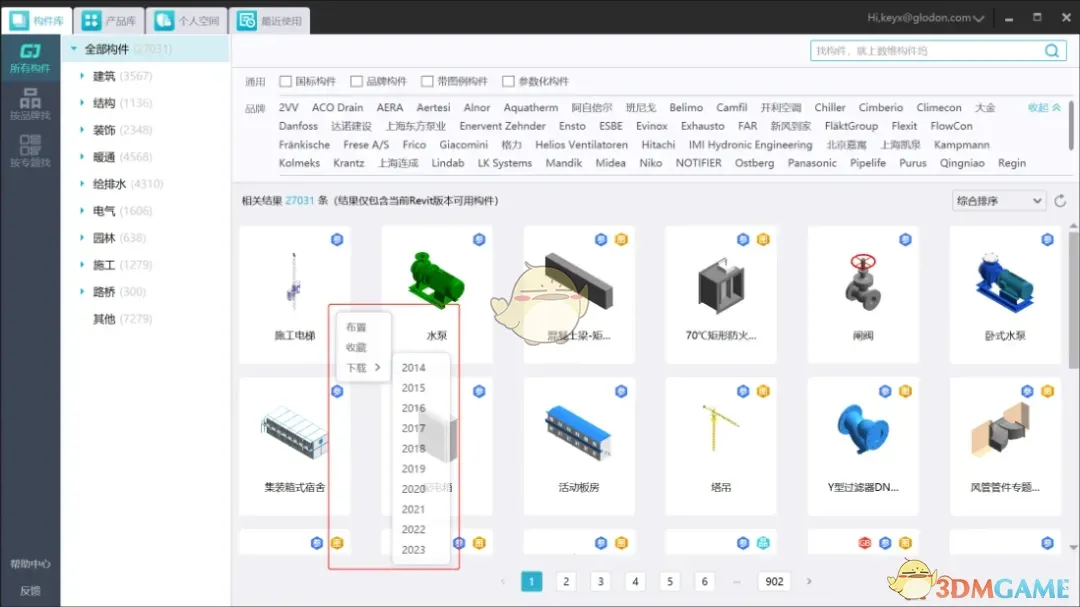Click the orange badge on 塔吊 card

763,391
